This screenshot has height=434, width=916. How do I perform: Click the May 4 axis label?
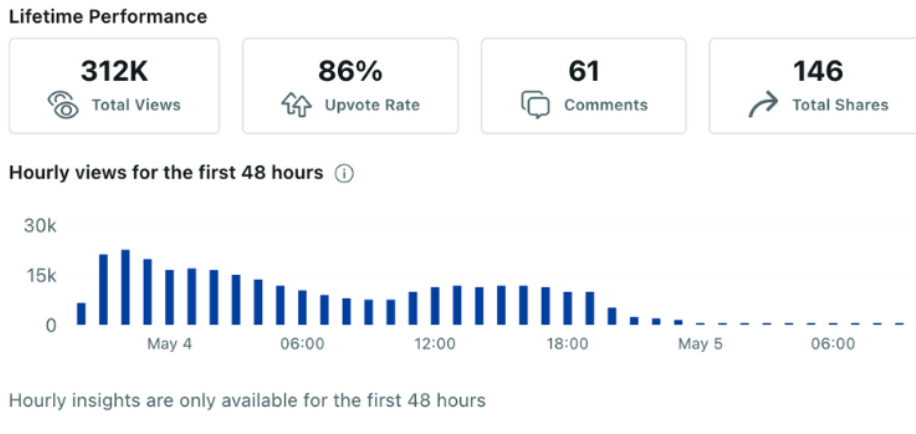(169, 345)
